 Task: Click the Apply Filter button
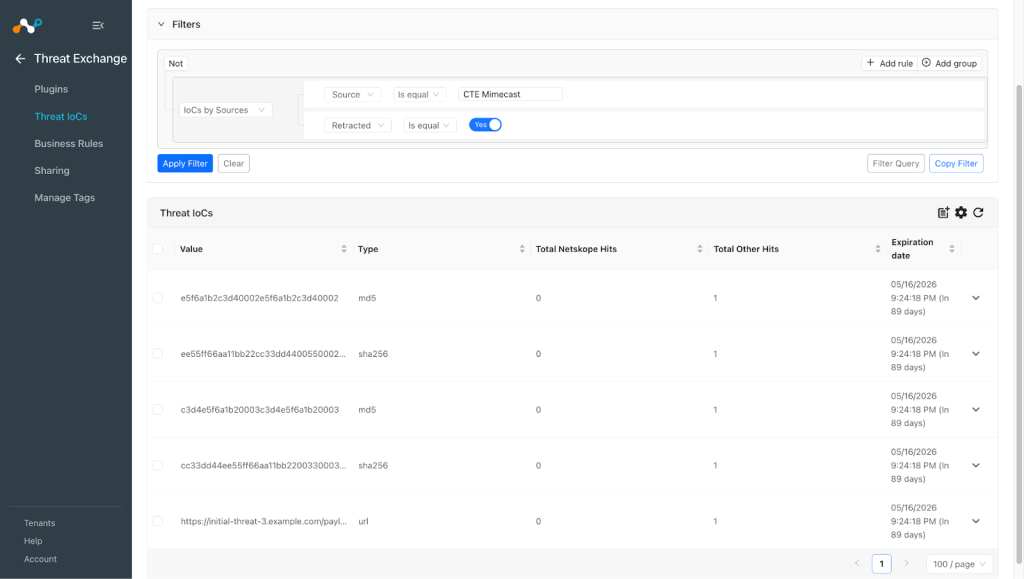(x=185, y=163)
